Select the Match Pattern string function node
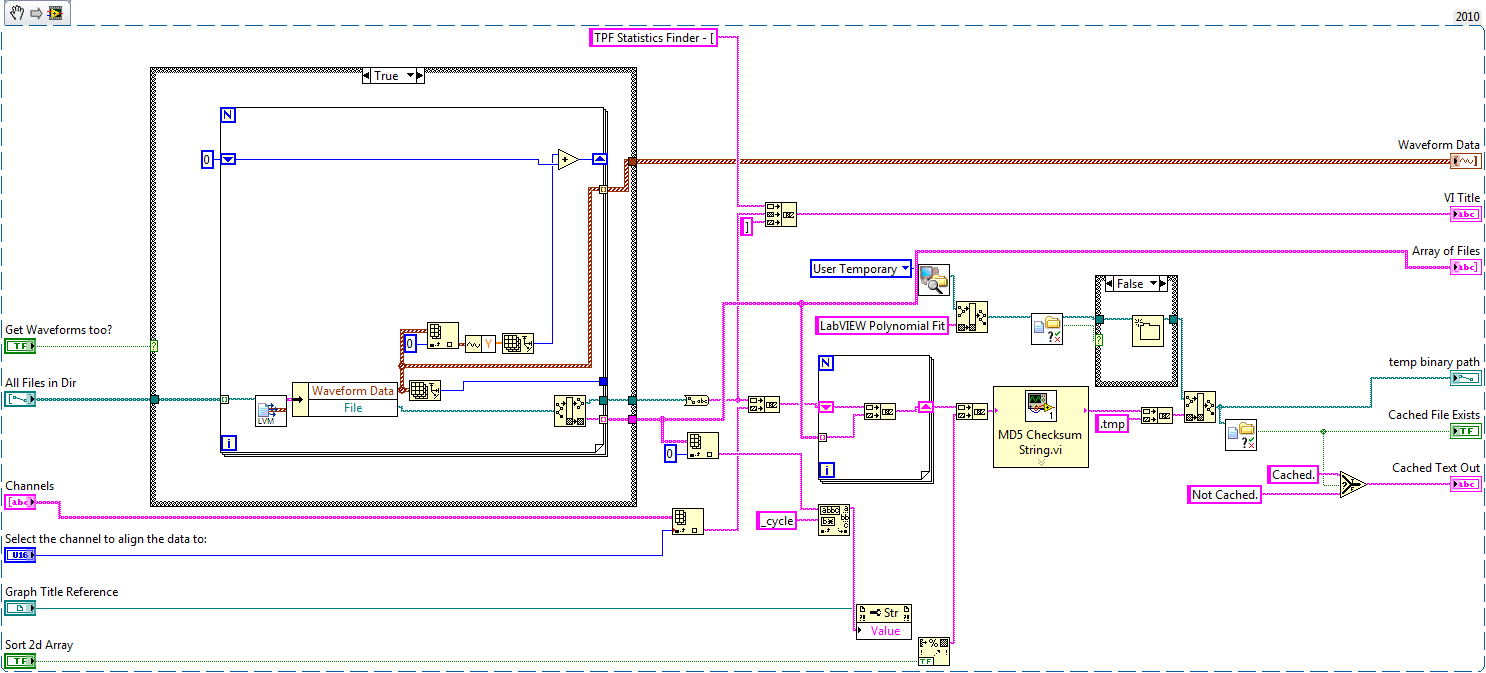 [x=834, y=520]
